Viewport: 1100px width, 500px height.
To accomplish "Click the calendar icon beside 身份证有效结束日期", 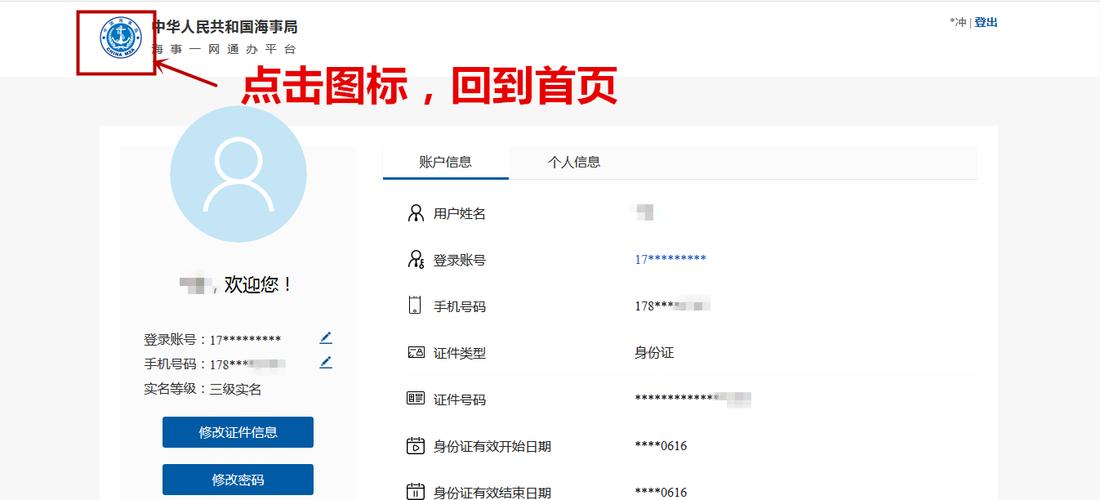I will (x=416, y=492).
